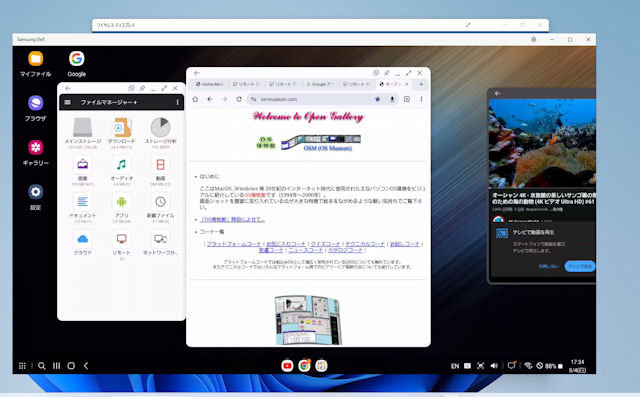Open Chrome tab switcher icon

tap(407, 99)
